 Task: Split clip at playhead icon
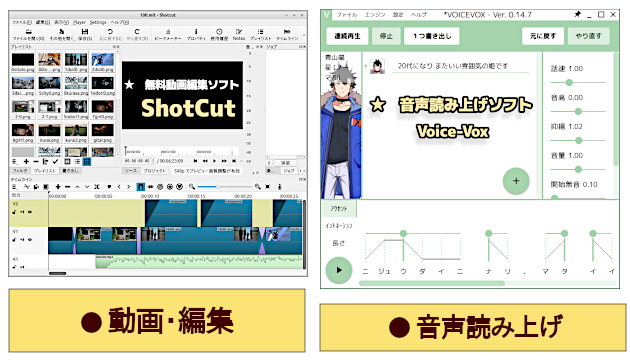[97, 187]
